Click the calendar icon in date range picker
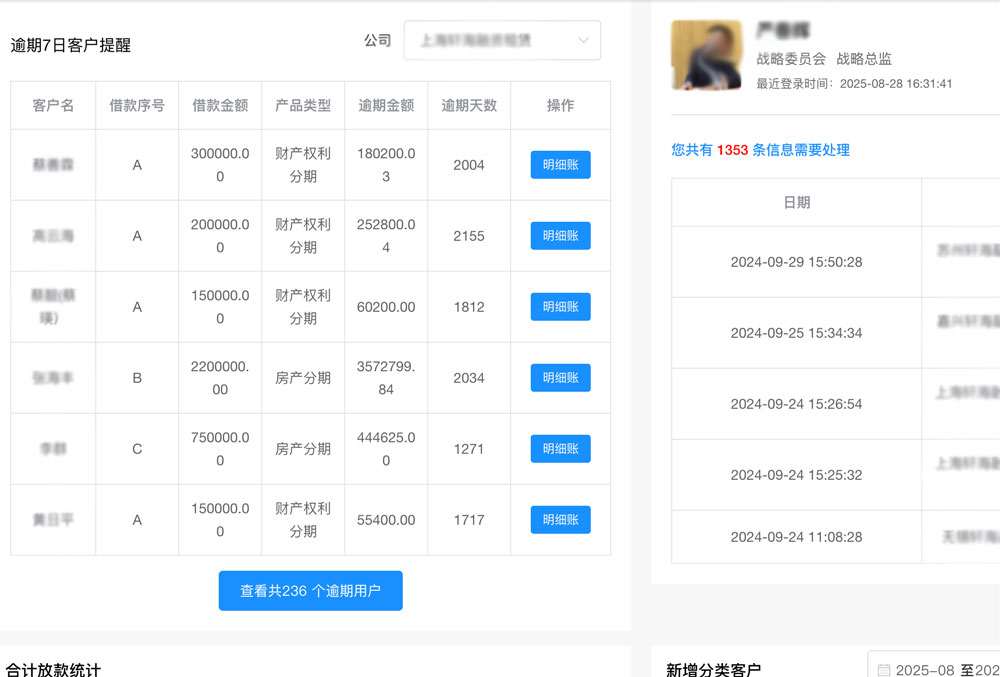Screen dimensions: 1000x677 click(x=884, y=670)
